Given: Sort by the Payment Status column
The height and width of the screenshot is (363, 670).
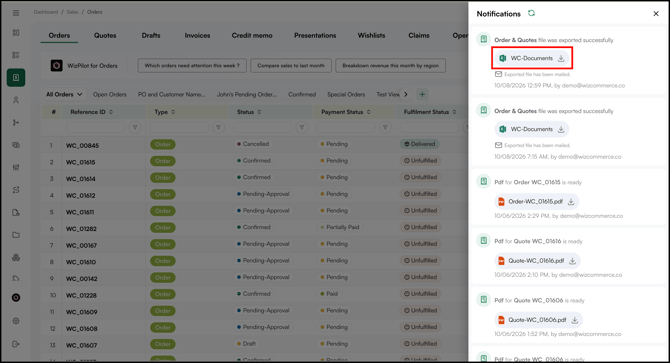Looking at the screenshot, I should pyautogui.click(x=368, y=112).
